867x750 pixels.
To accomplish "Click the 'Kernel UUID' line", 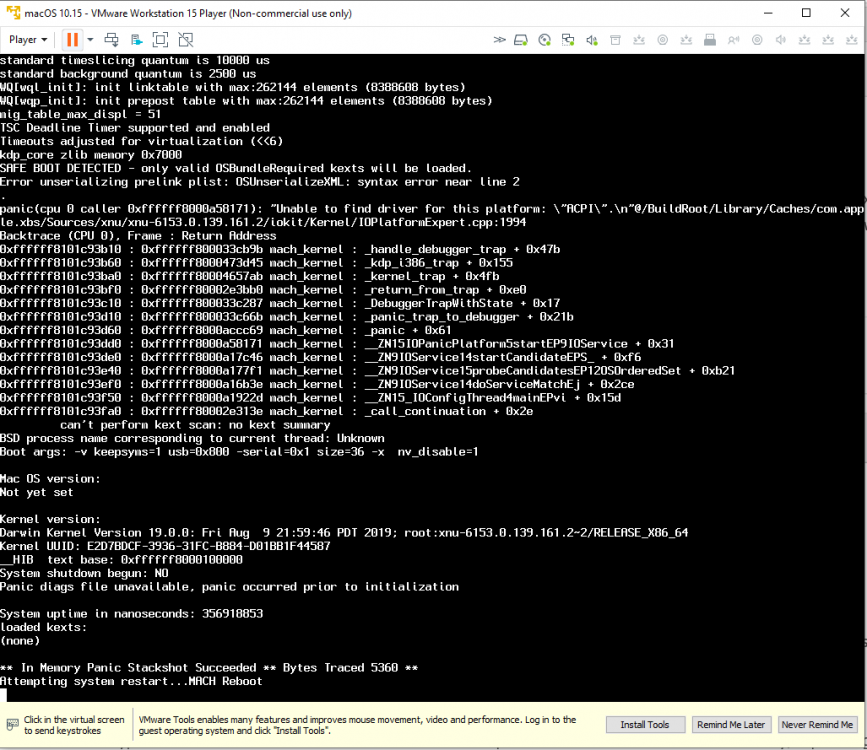I will (165, 546).
